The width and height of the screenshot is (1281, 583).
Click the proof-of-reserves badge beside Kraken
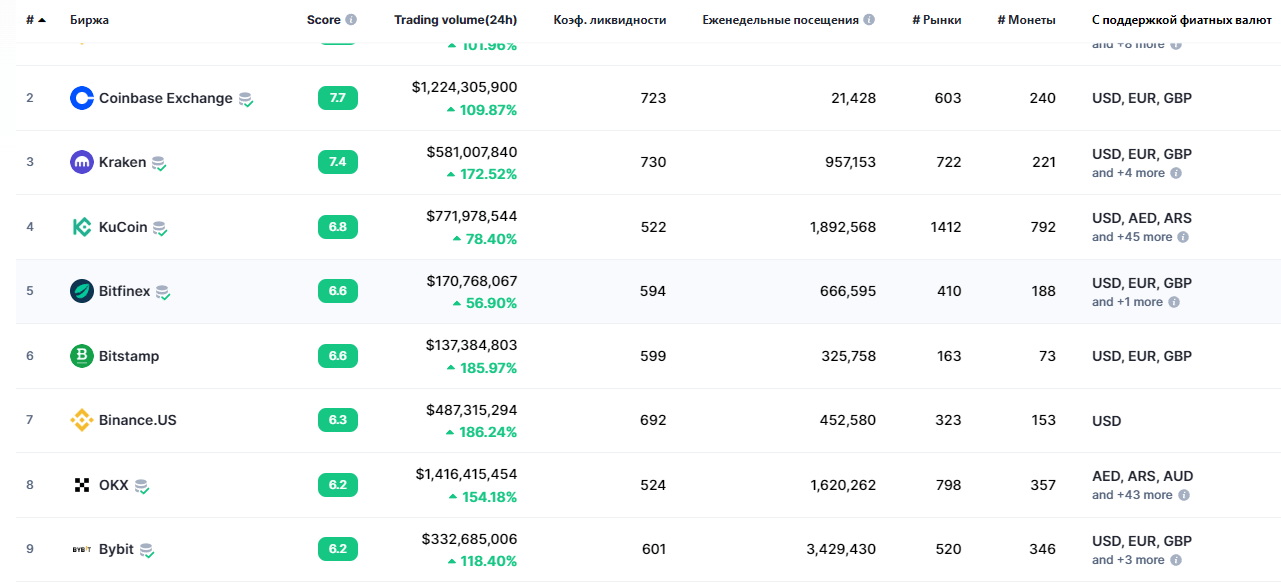click(159, 163)
